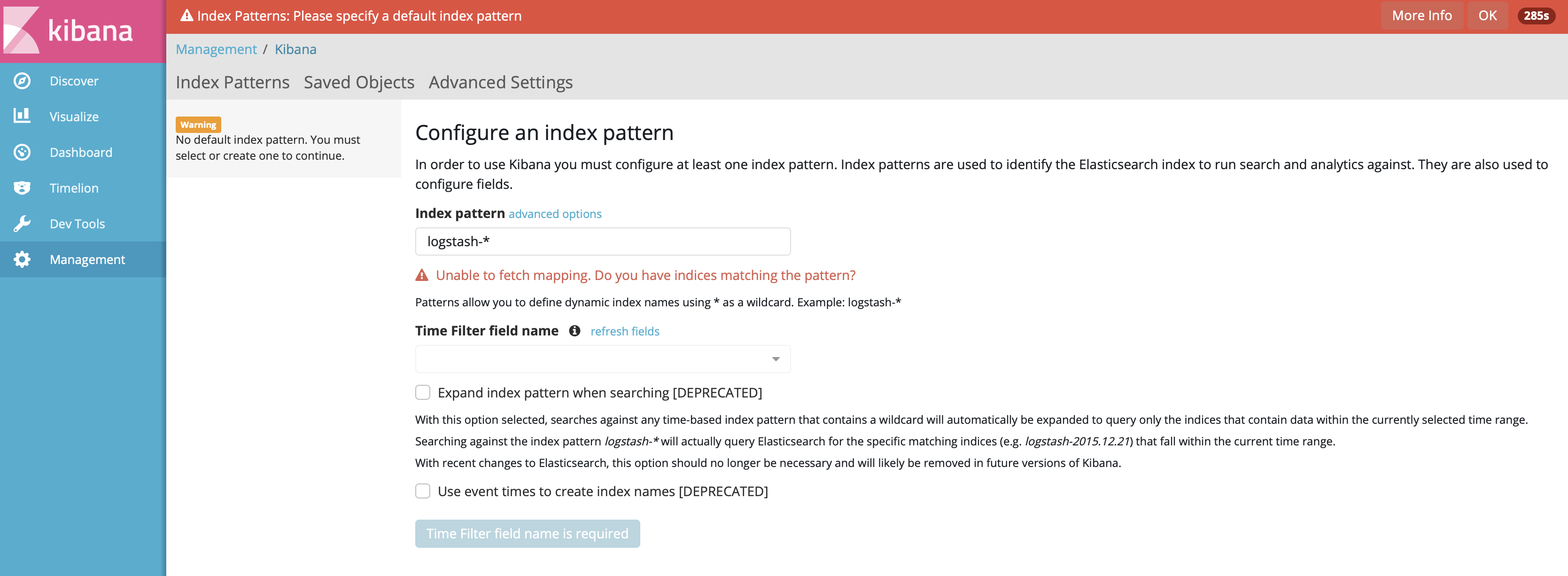
Task: Select the Index Patterns tab
Action: click(233, 82)
